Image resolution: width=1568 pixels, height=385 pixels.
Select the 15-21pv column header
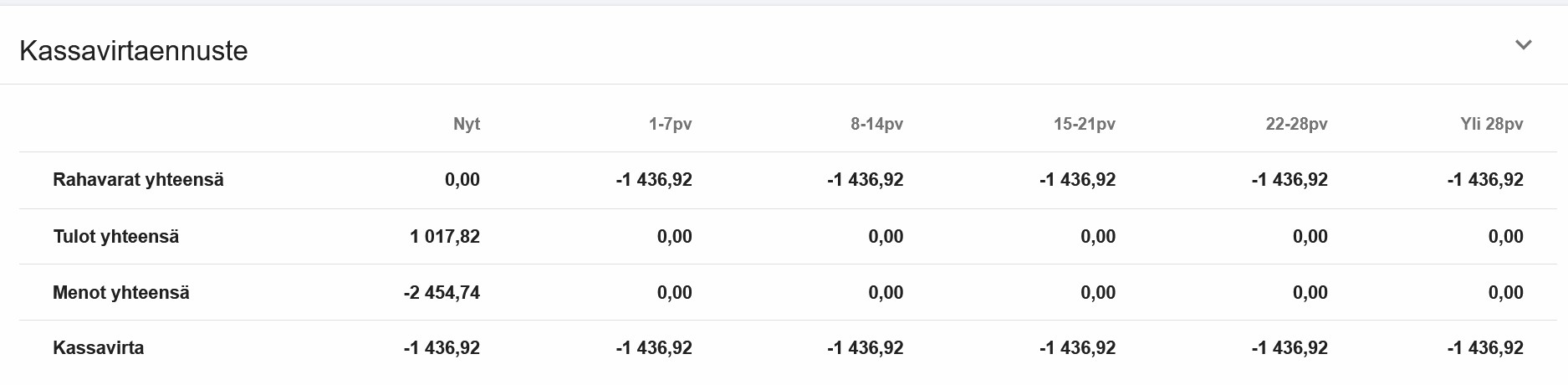tap(1085, 124)
